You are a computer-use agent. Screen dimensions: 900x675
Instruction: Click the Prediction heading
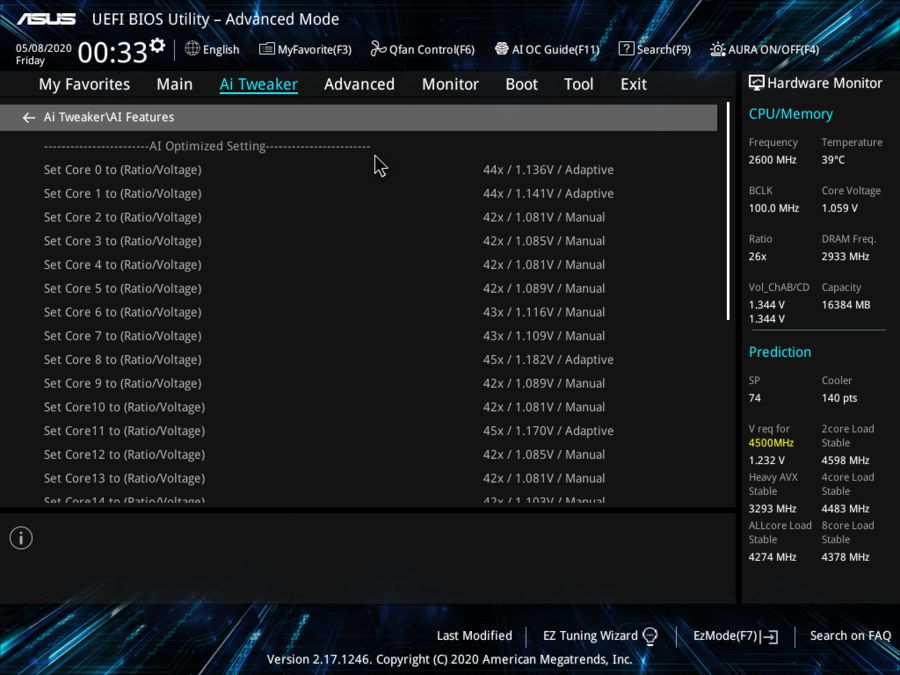(779, 352)
